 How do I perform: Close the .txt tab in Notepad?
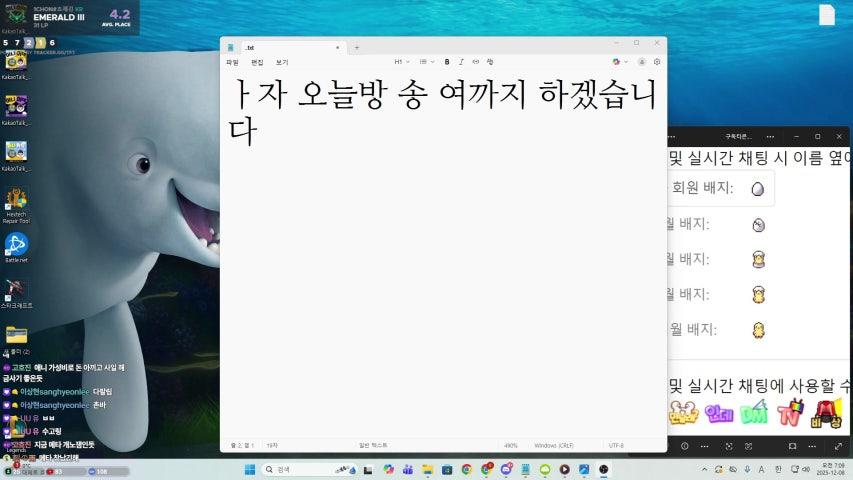(x=338, y=48)
